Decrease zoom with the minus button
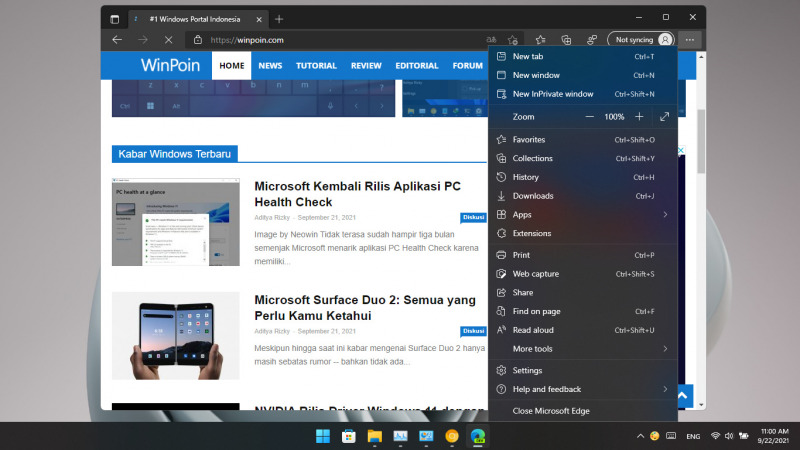 (x=589, y=117)
